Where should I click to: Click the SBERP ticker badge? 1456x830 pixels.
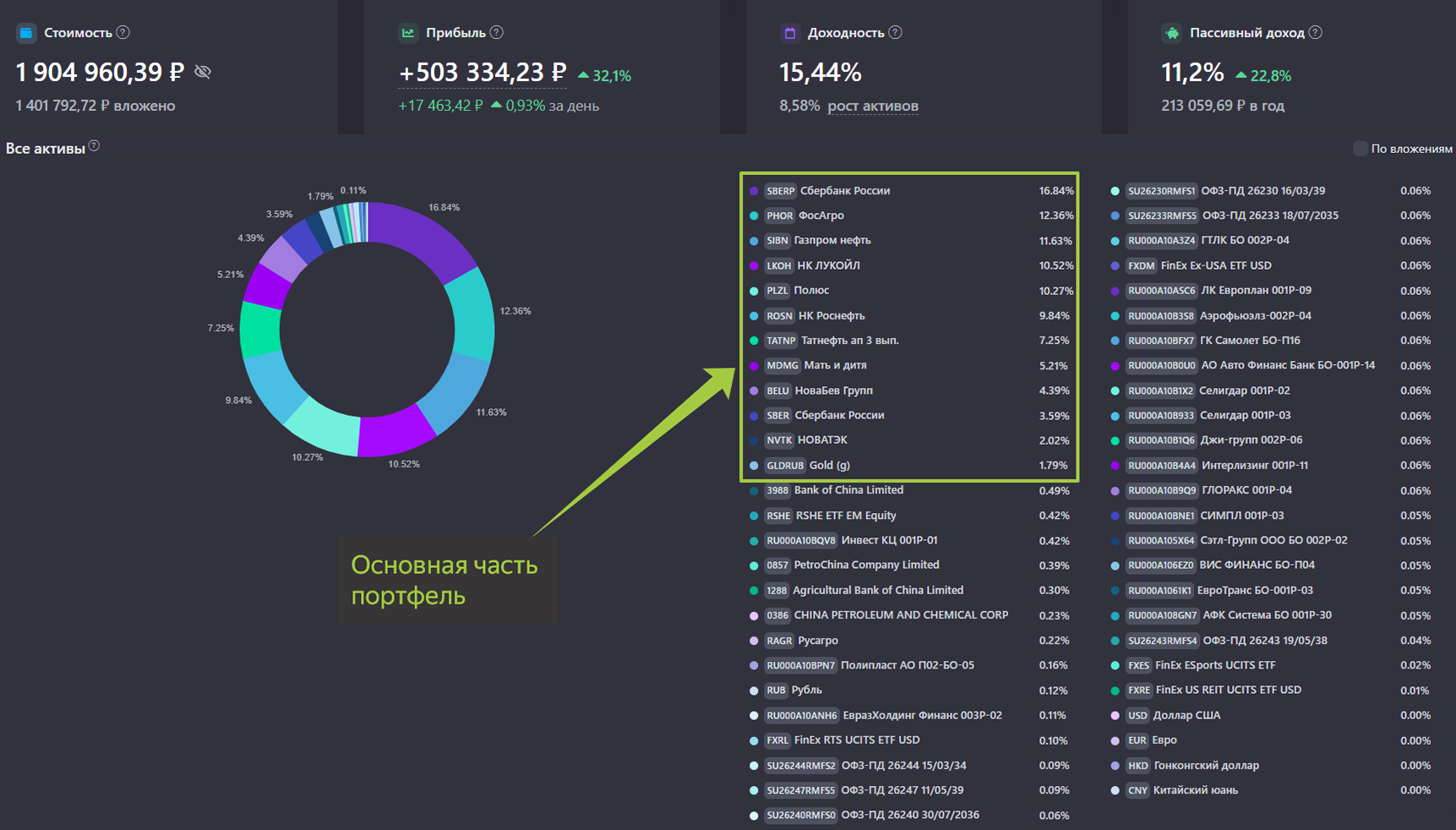point(780,191)
